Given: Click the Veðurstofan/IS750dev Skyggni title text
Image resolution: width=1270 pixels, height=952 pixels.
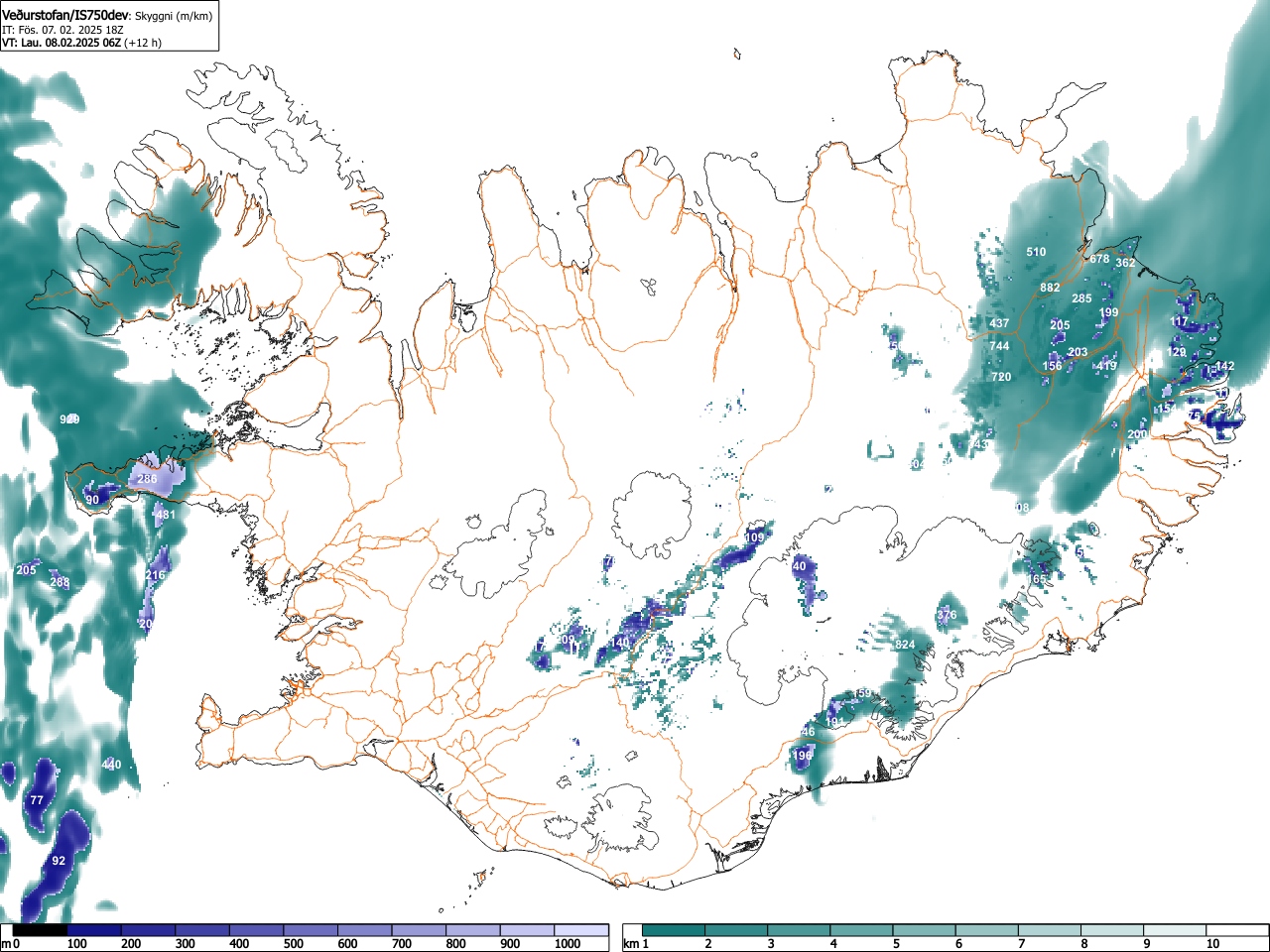Looking at the screenshot, I should (107, 15).
